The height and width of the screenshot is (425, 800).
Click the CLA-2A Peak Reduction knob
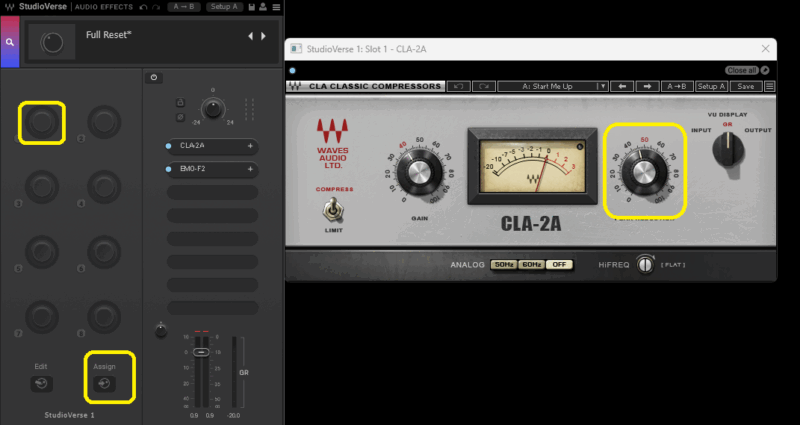(644, 171)
